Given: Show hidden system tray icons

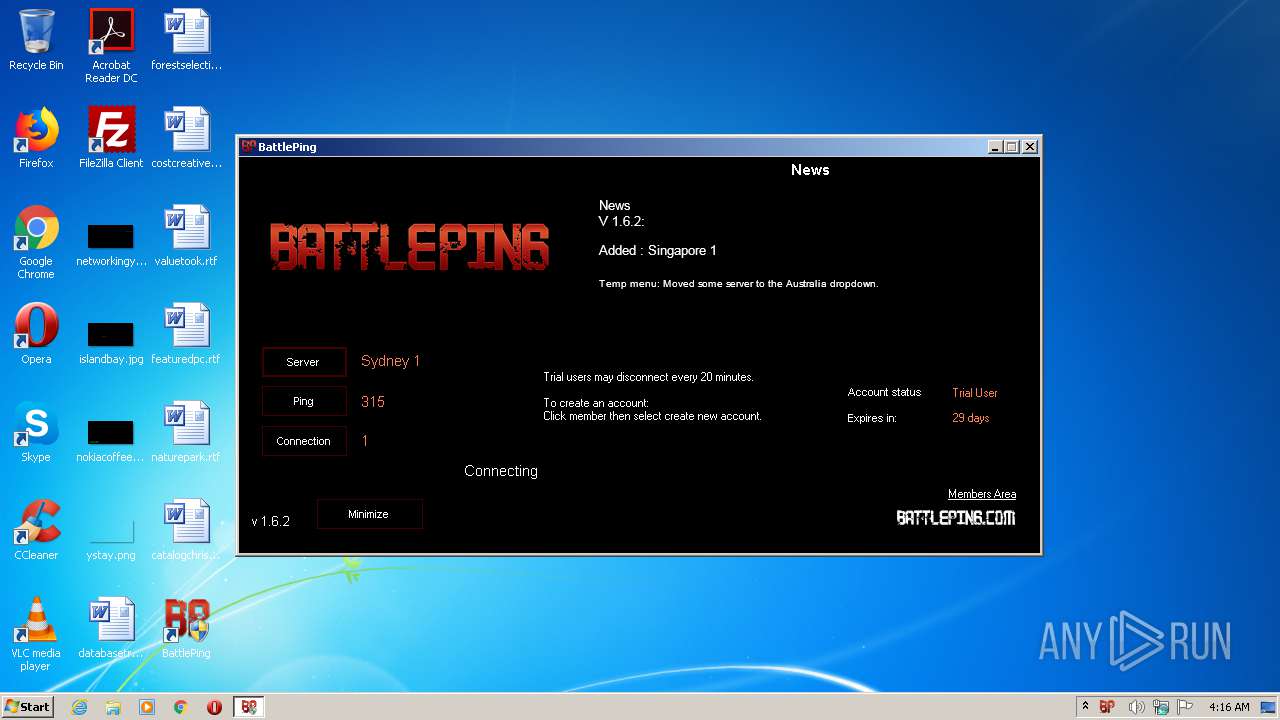Looking at the screenshot, I should click(1085, 707).
